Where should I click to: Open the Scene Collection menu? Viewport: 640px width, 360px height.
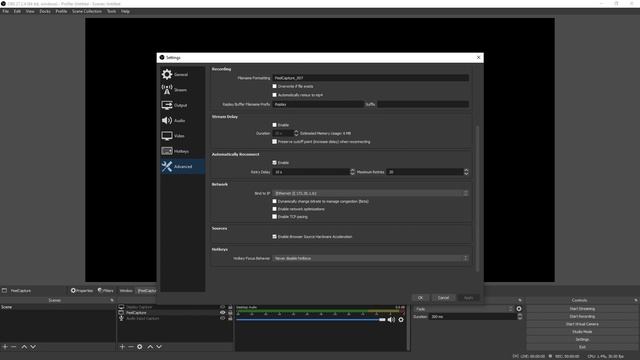coord(87,11)
